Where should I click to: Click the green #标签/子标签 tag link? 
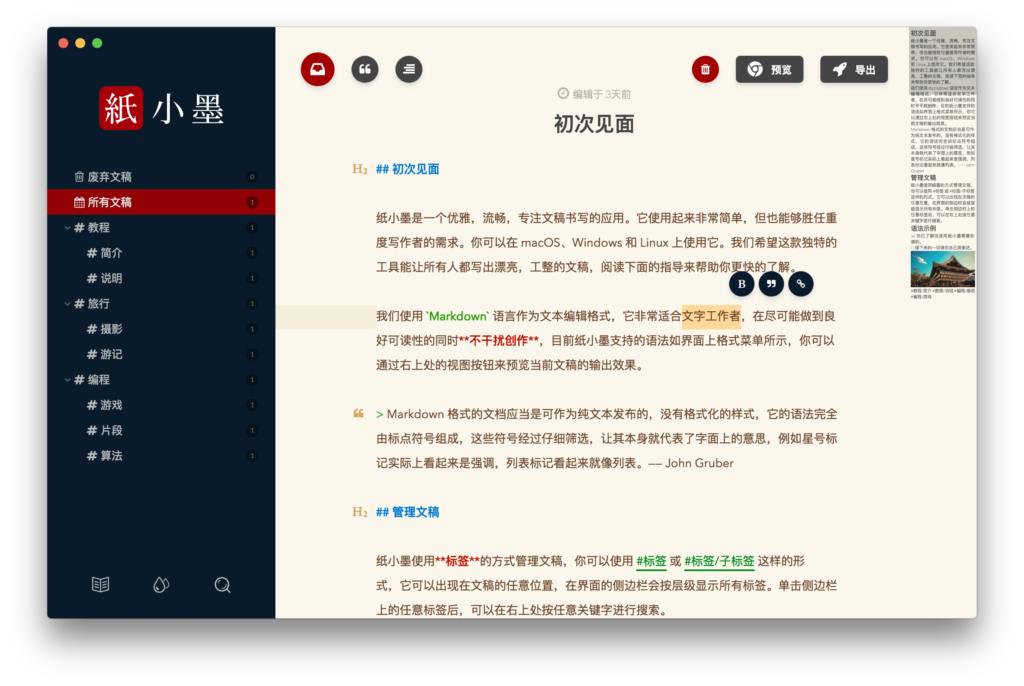(x=718, y=561)
